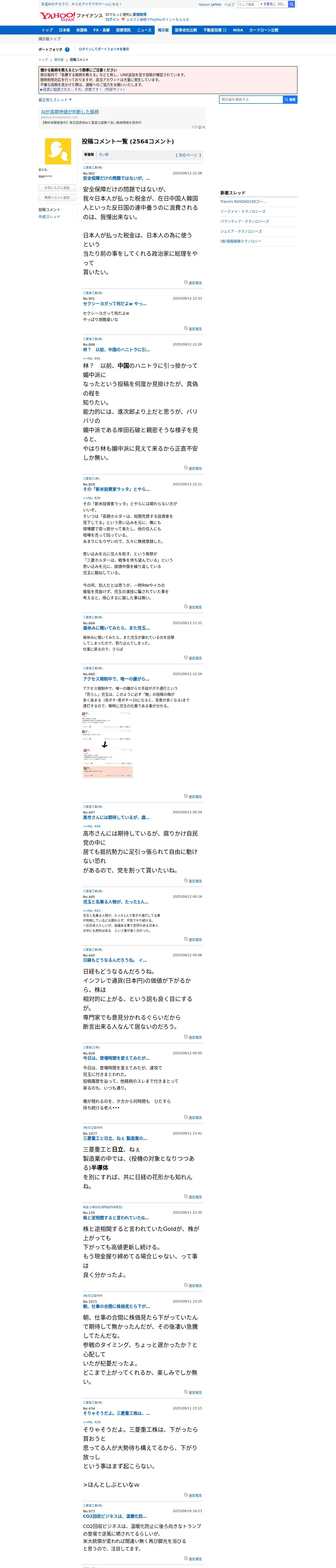Click the 検索 board search button

(x=290, y=99)
